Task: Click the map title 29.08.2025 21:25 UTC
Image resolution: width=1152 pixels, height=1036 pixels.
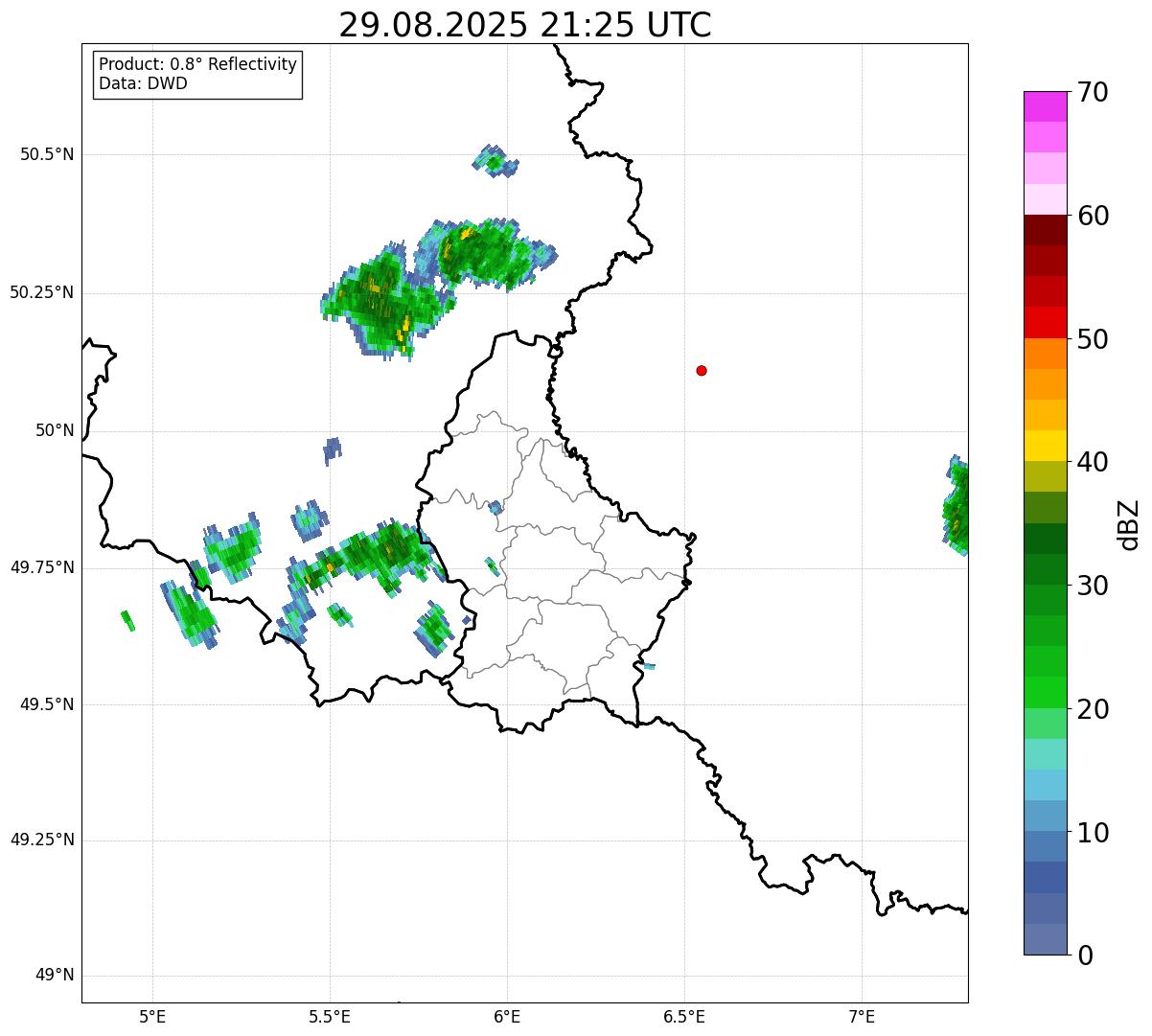Action: point(525,24)
